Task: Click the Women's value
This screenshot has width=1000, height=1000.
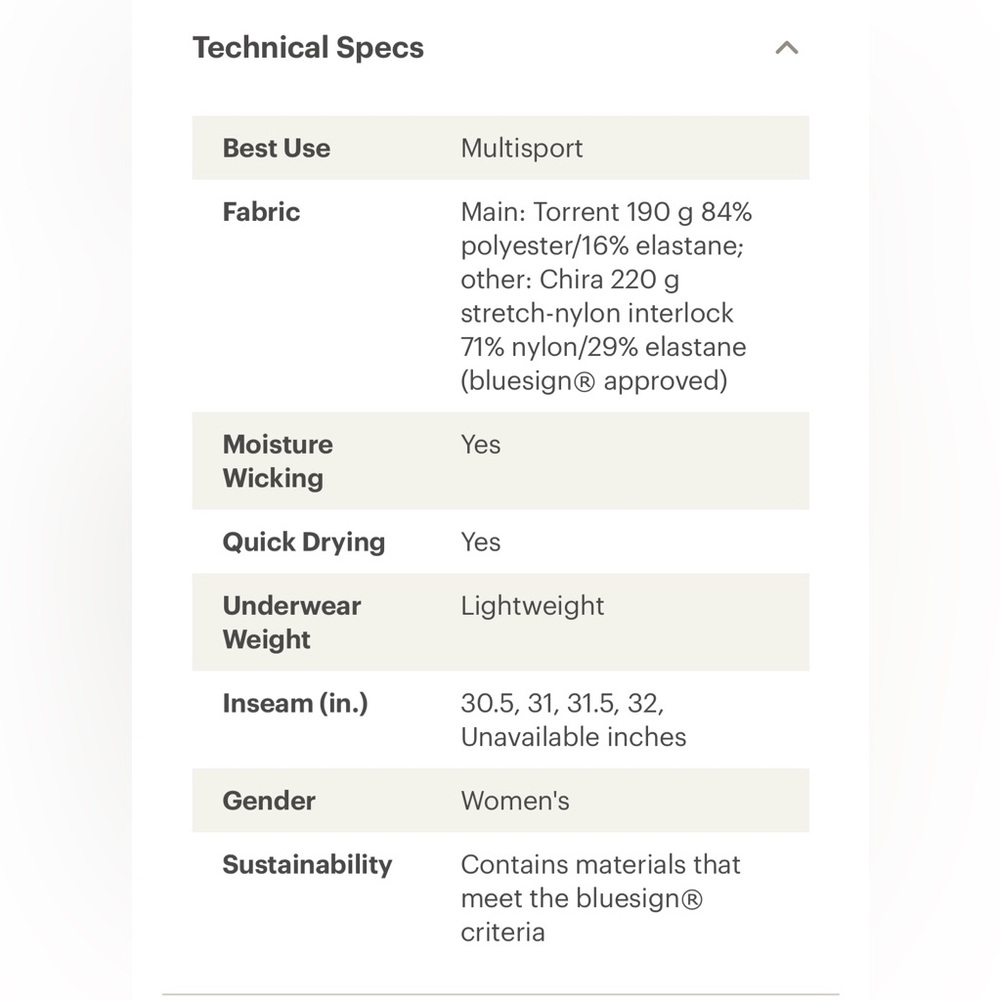Action: pyautogui.click(x=515, y=801)
